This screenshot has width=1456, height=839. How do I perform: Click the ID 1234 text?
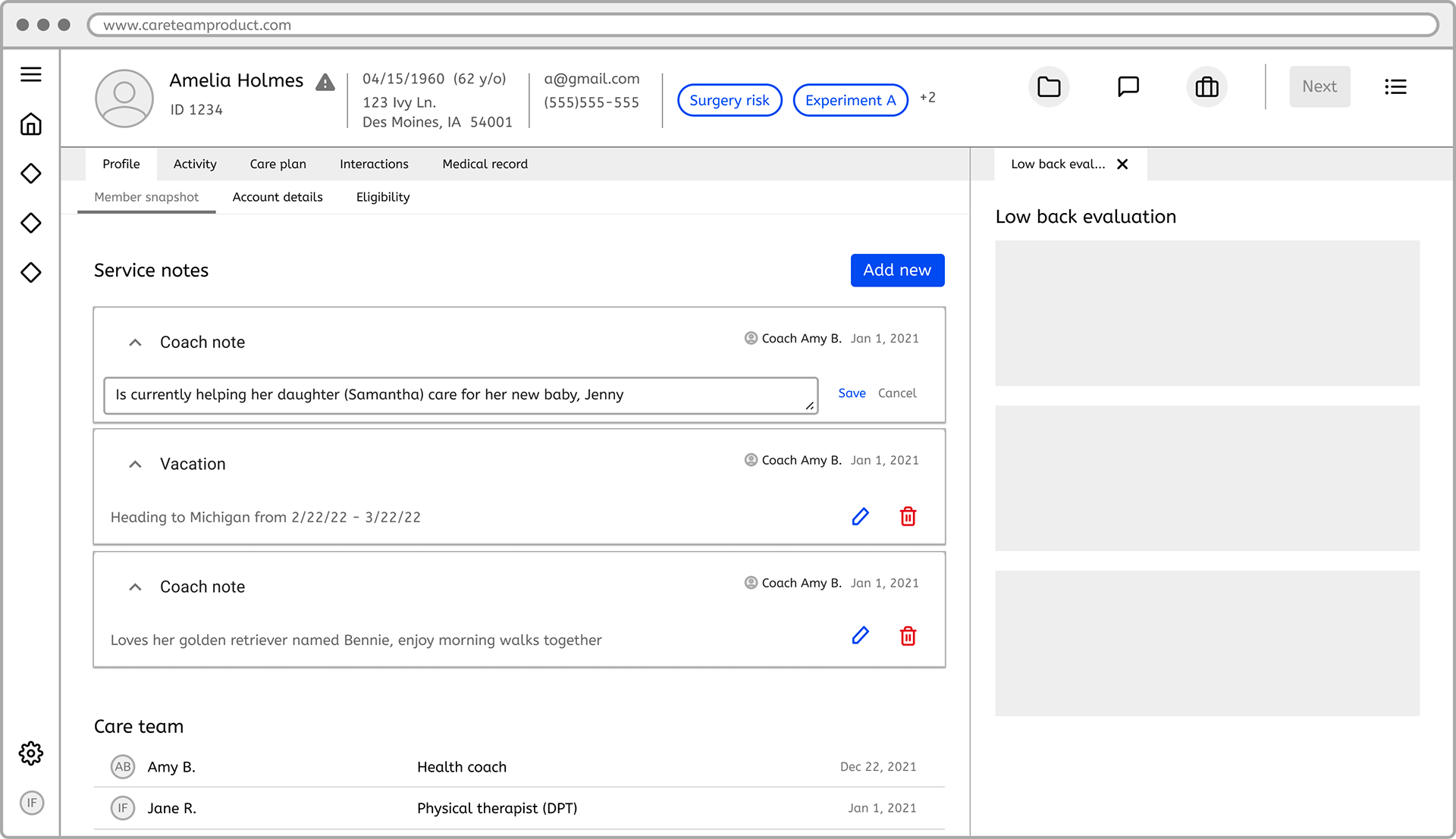coord(196,110)
